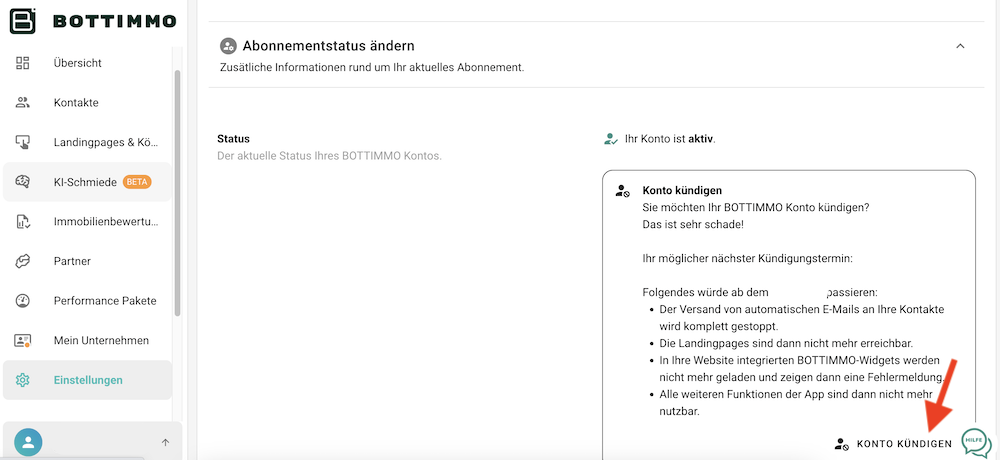
Task: Click the sidebar scrollbar
Action: coord(177,193)
